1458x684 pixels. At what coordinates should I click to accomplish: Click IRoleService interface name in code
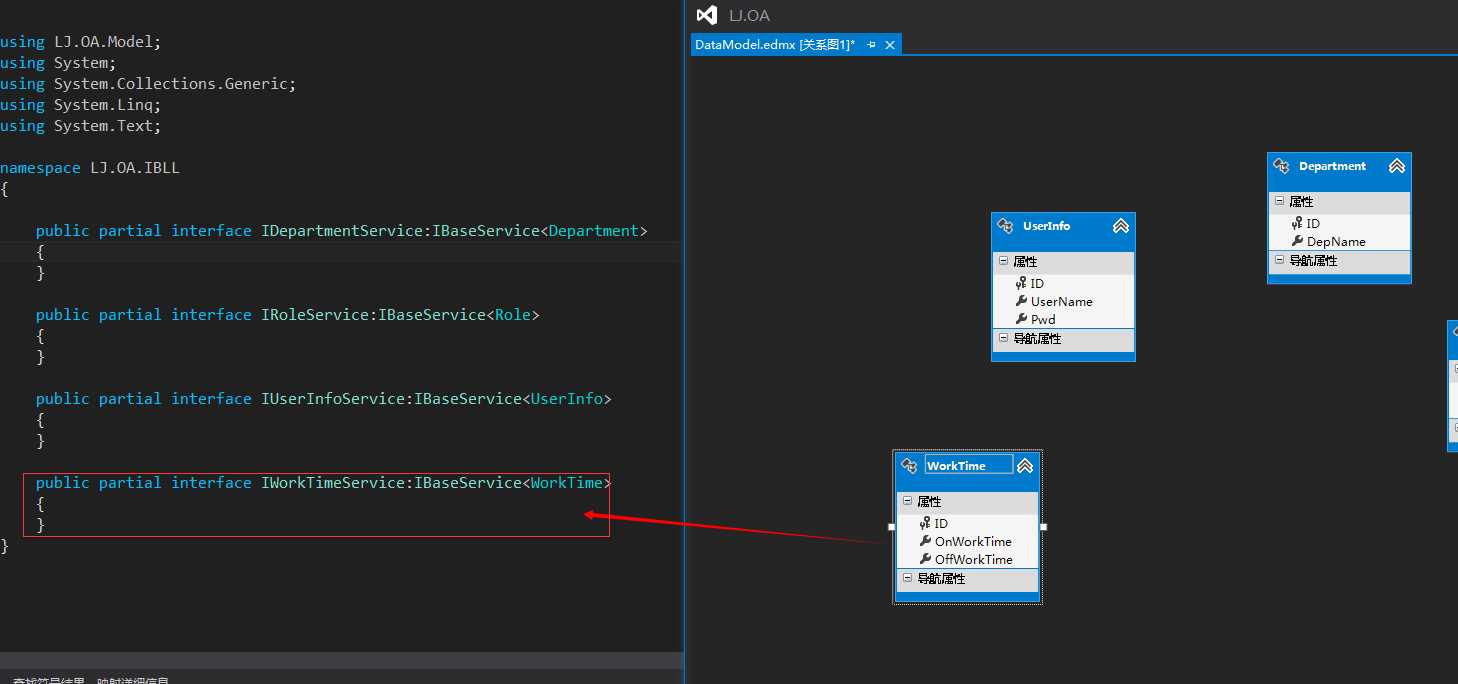coord(317,315)
